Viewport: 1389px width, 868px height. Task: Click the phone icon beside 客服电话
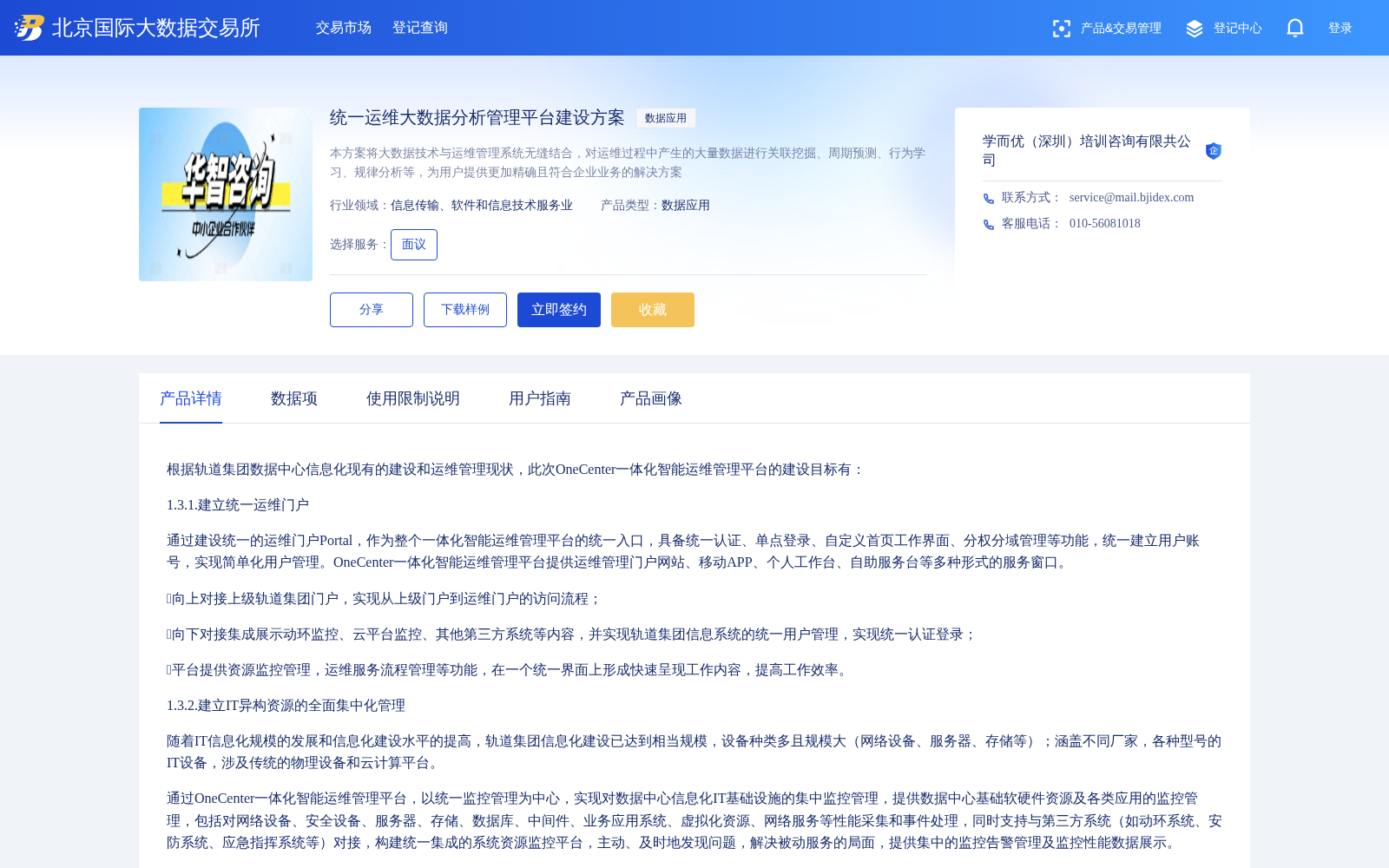(x=989, y=225)
